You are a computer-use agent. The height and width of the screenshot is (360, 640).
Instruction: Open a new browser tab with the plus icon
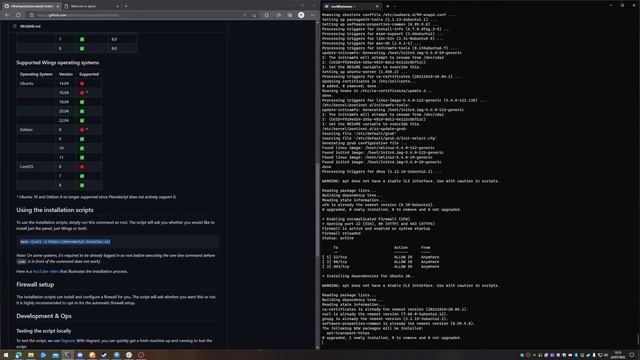tap(126, 6)
